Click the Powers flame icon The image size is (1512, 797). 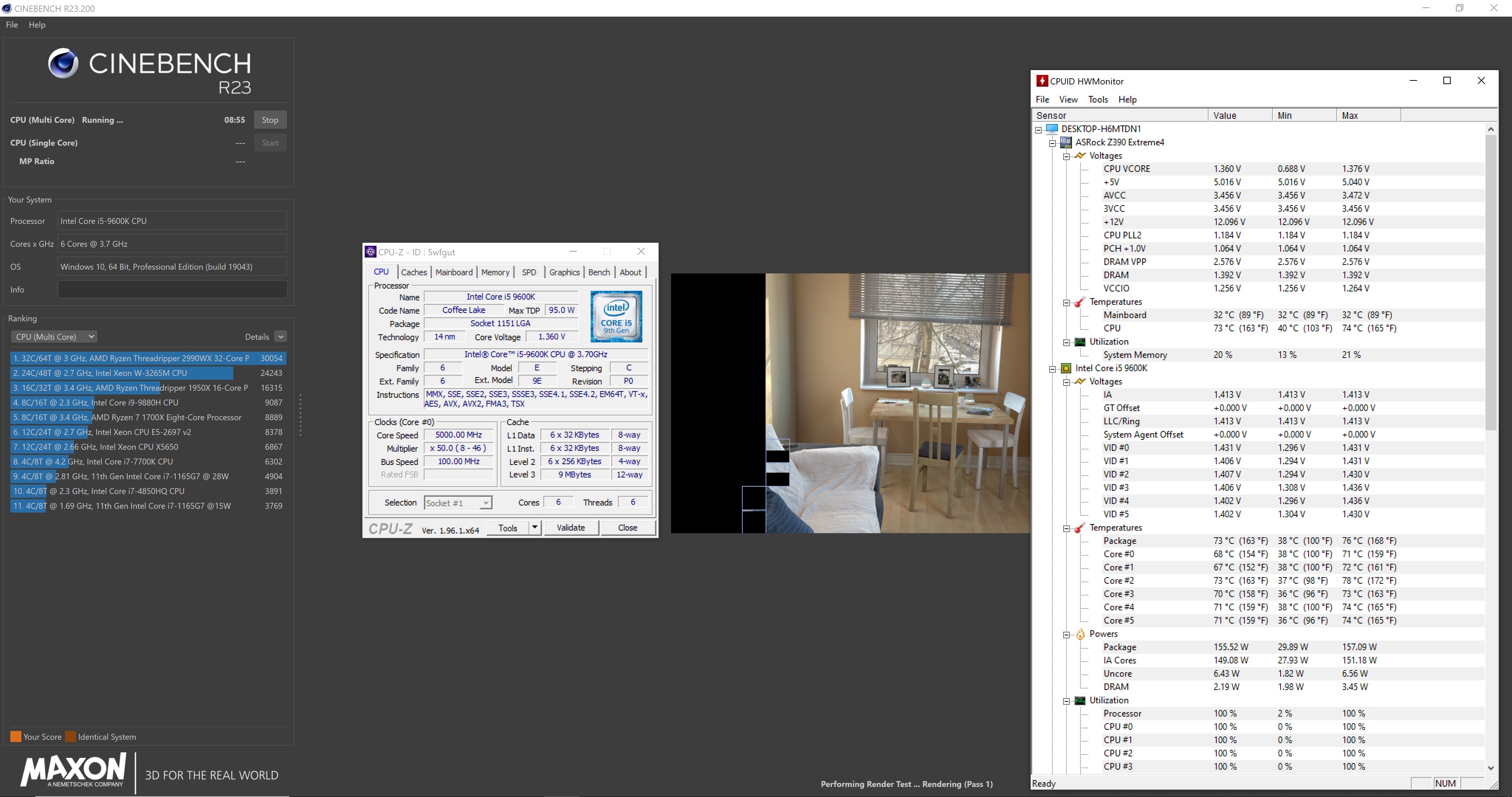tap(1080, 634)
